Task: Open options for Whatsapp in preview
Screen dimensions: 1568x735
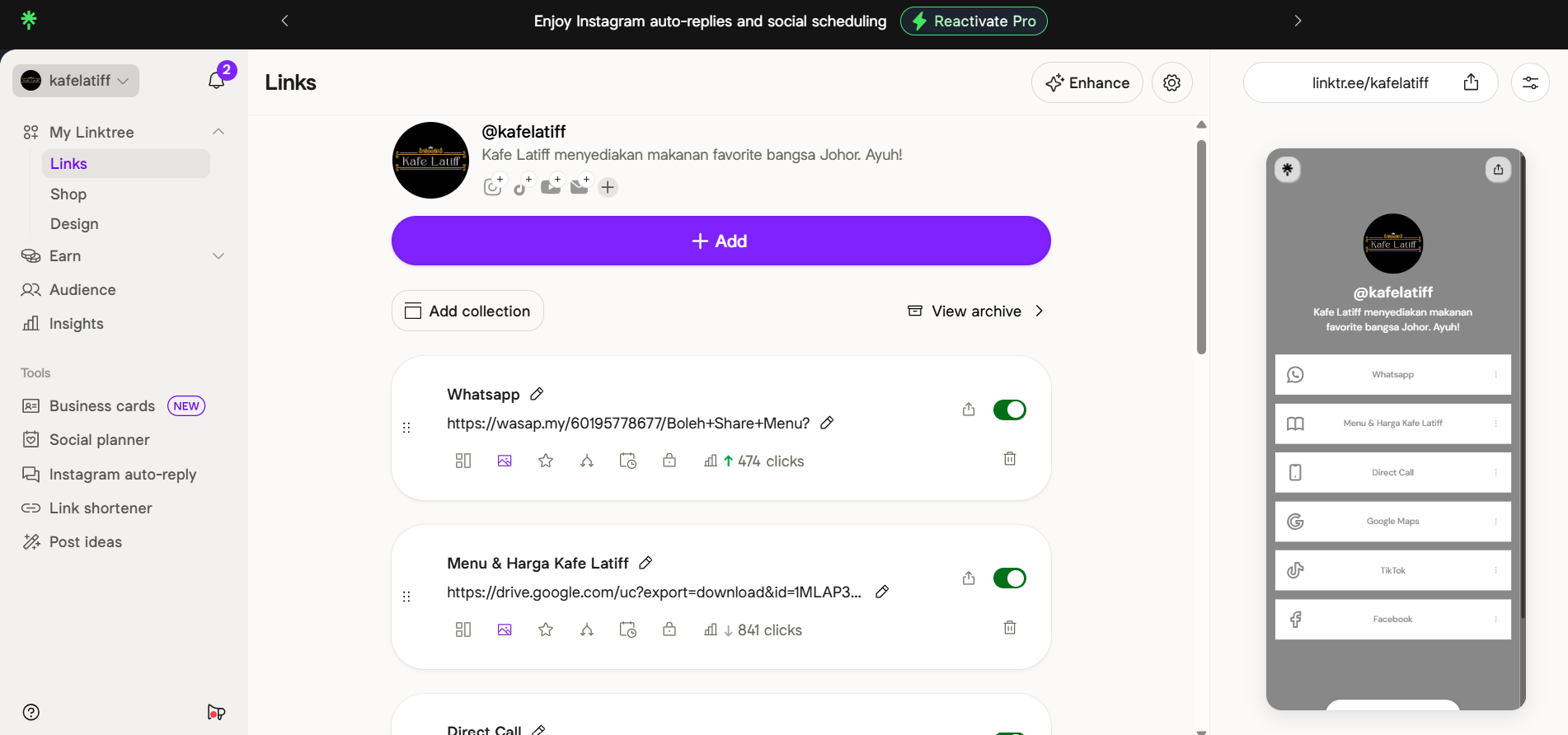Action: point(1495,375)
